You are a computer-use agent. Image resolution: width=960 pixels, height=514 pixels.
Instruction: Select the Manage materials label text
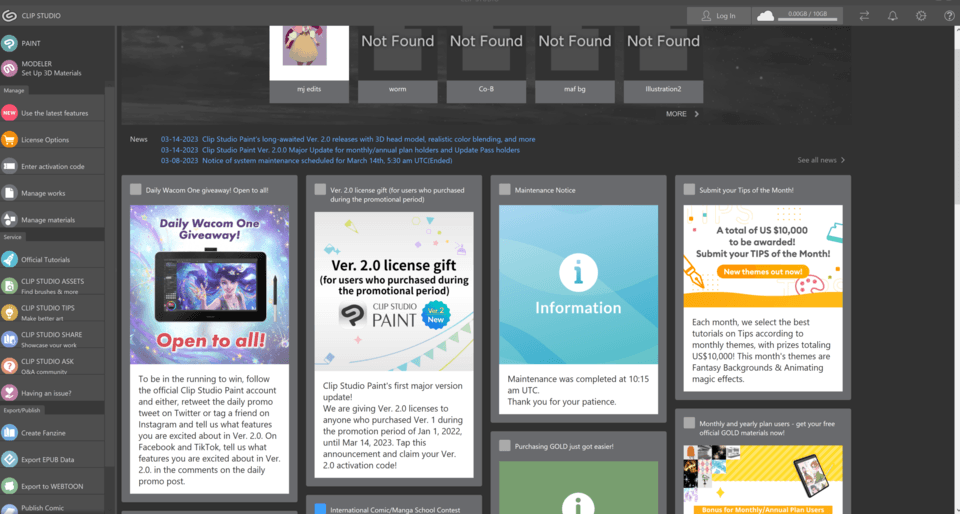48,220
